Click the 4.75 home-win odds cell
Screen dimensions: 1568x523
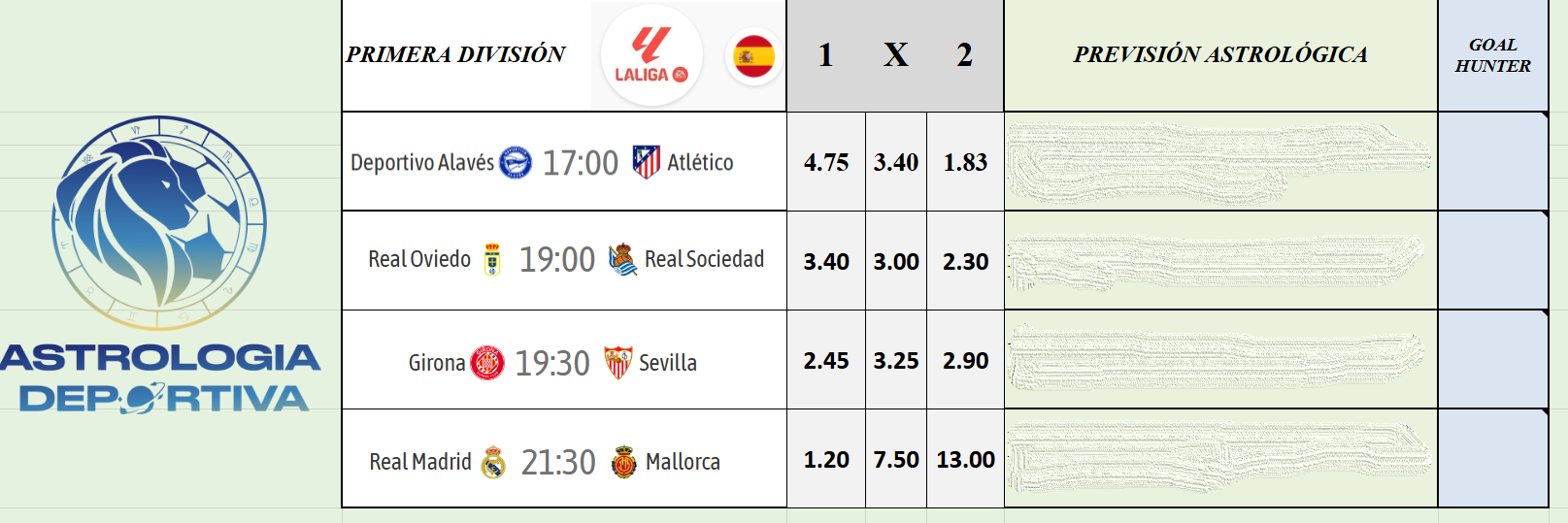[x=826, y=162]
